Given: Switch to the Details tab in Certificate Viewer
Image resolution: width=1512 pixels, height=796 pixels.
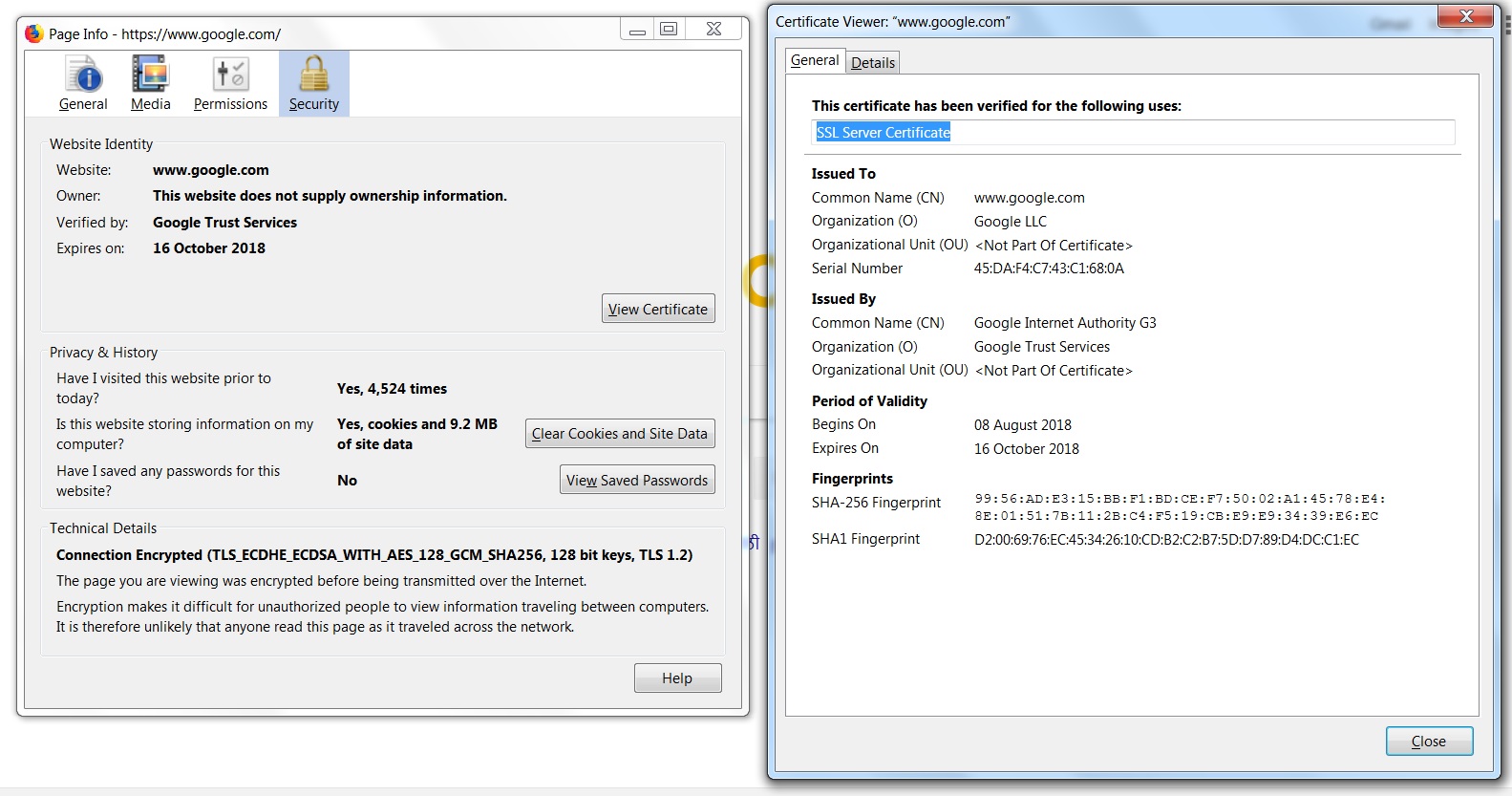Looking at the screenshot, I should [x=873, y=63].
